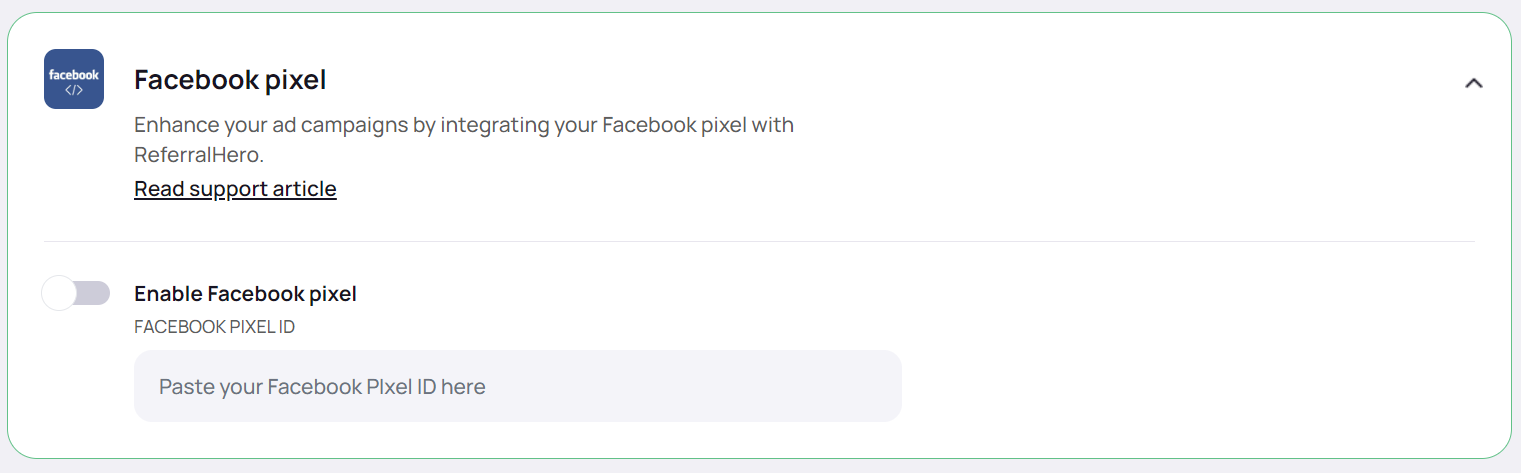This screenshot has height=473, width=1521.
Task: Click the empty right end of the Pixel ID field
Action: 840,386
